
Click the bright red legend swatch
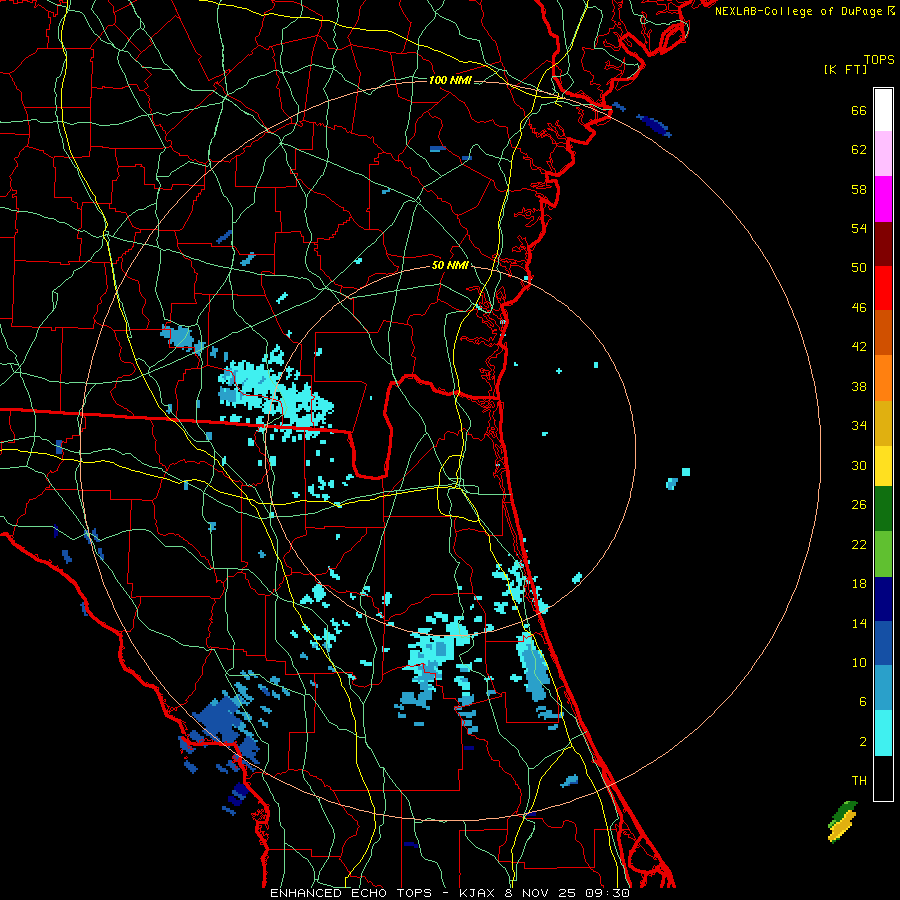[883, 288]
